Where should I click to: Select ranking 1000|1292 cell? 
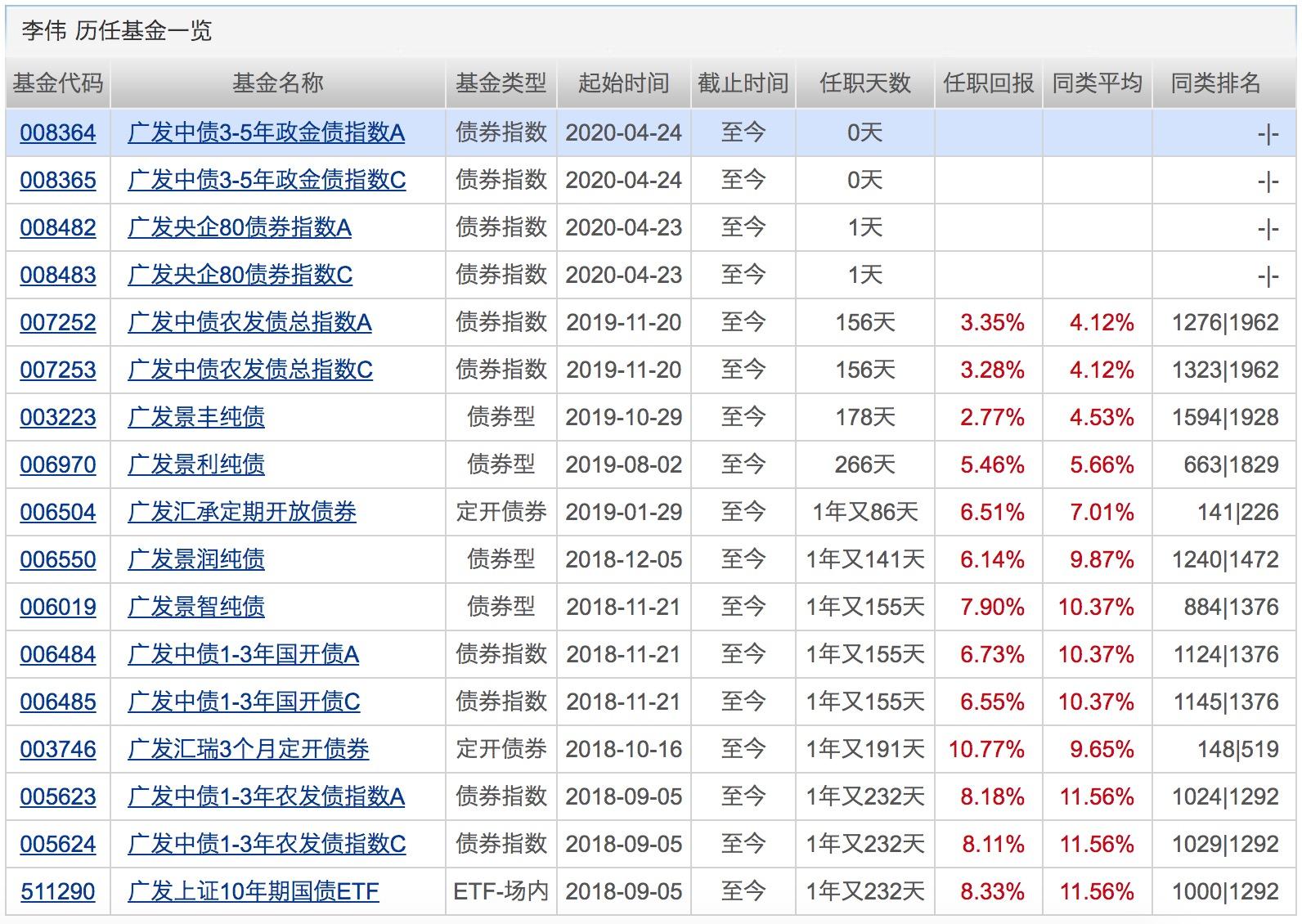pos(1225,891)
